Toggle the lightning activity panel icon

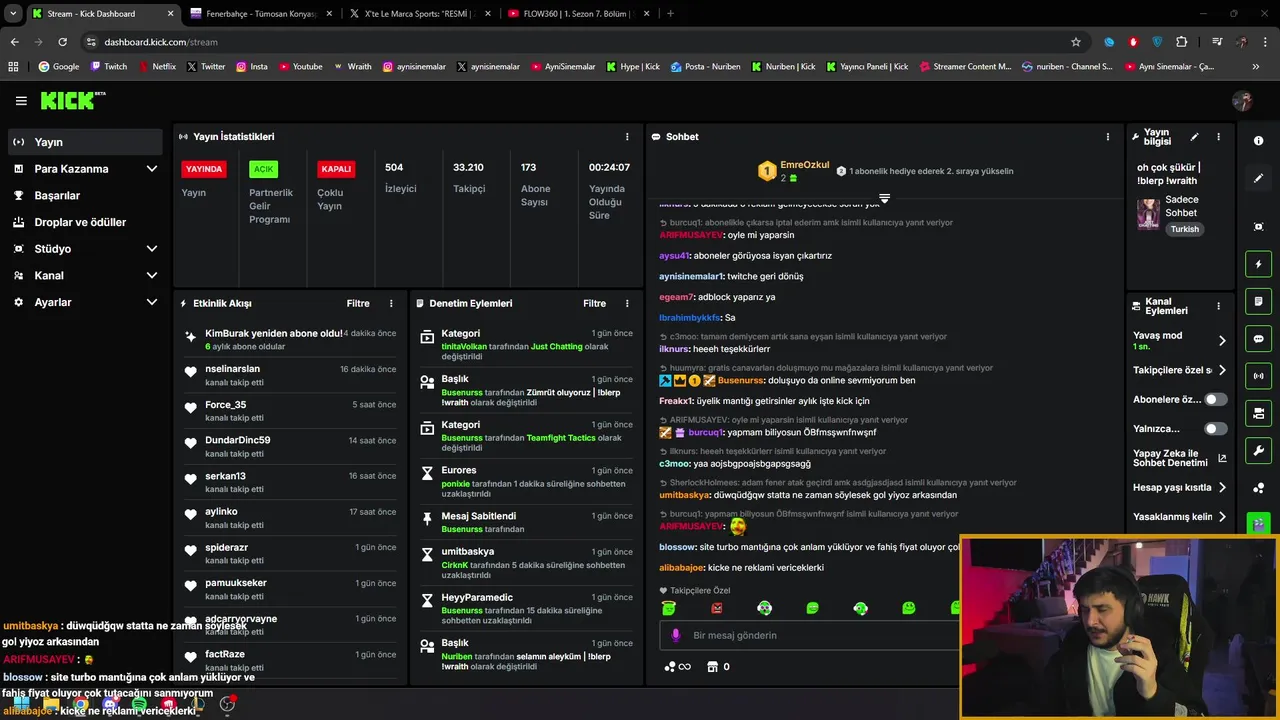coord(1258,264)
